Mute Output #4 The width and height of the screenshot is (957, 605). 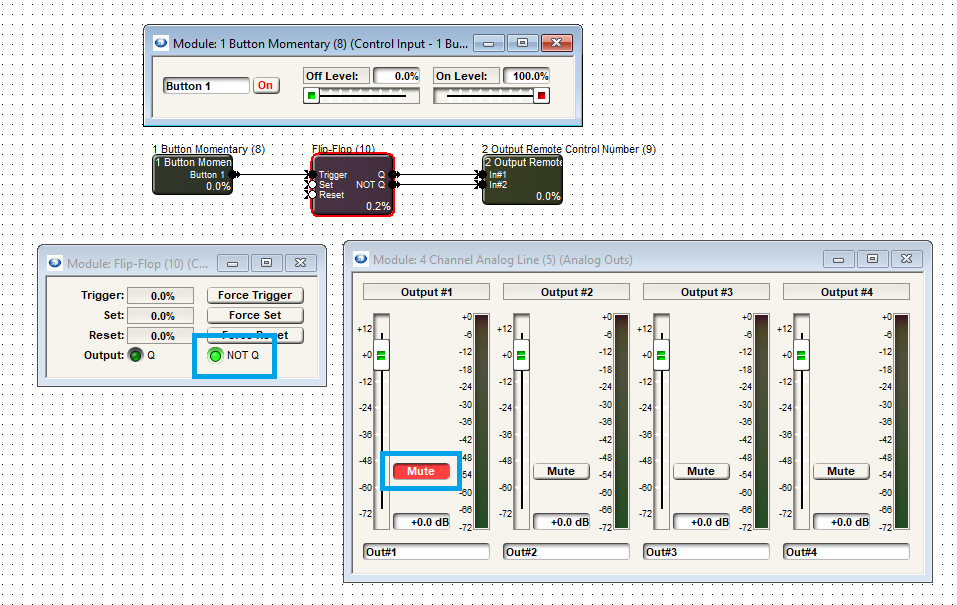[841, 471]
